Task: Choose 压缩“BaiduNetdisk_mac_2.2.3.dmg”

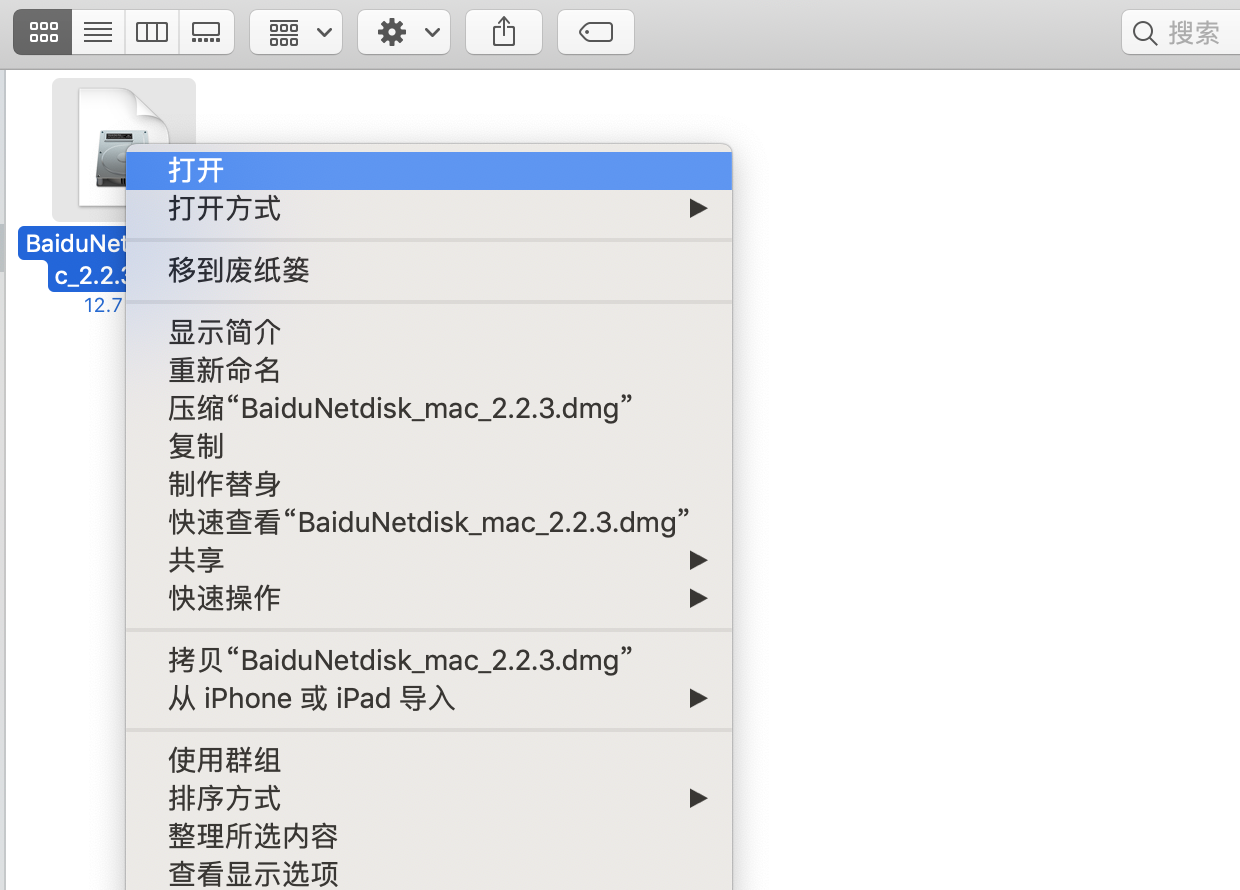Action: pyautogui.click(x=429, y=408)
